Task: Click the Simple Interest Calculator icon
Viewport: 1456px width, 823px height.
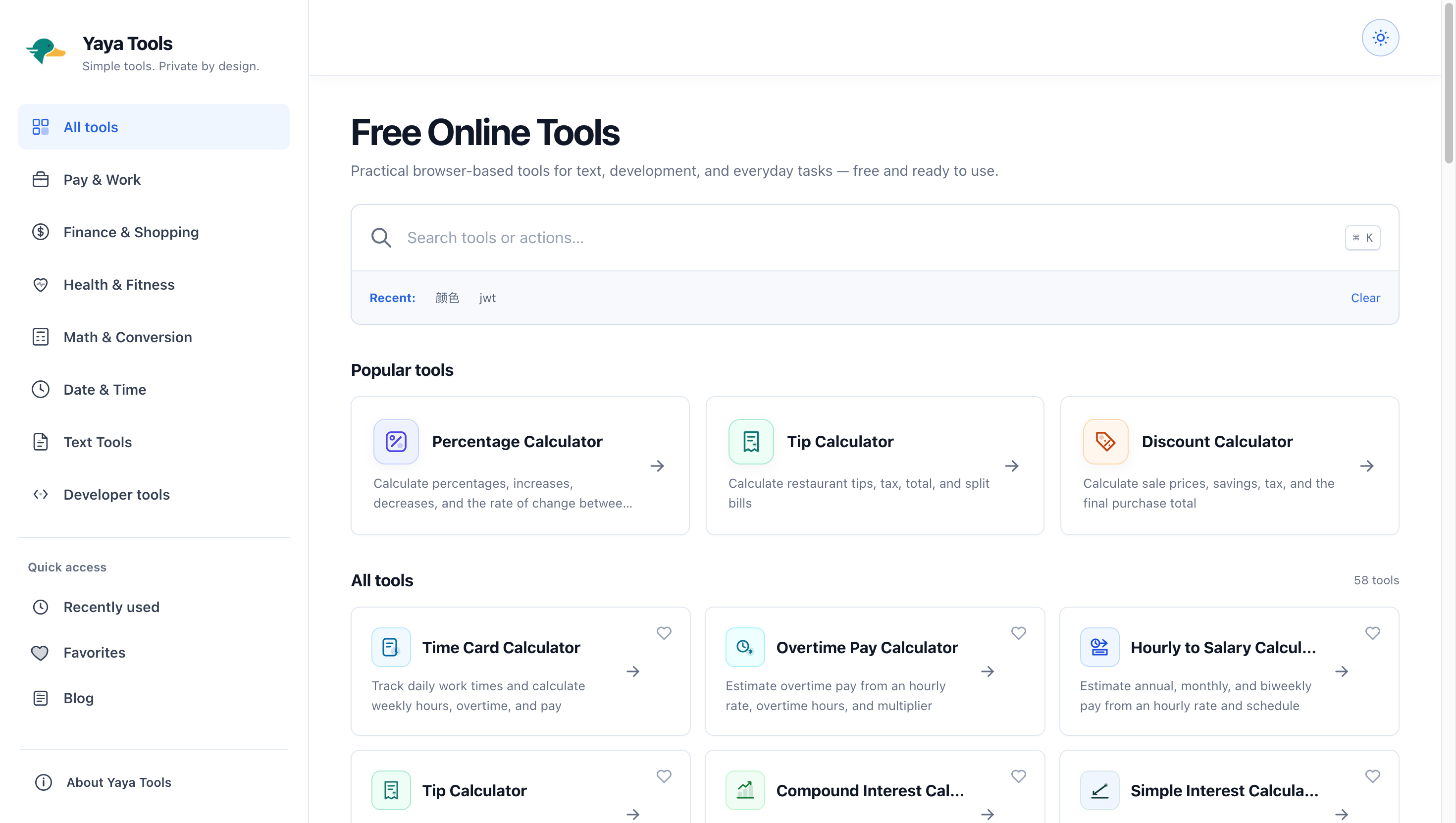Action: (x=1099, y=790)
